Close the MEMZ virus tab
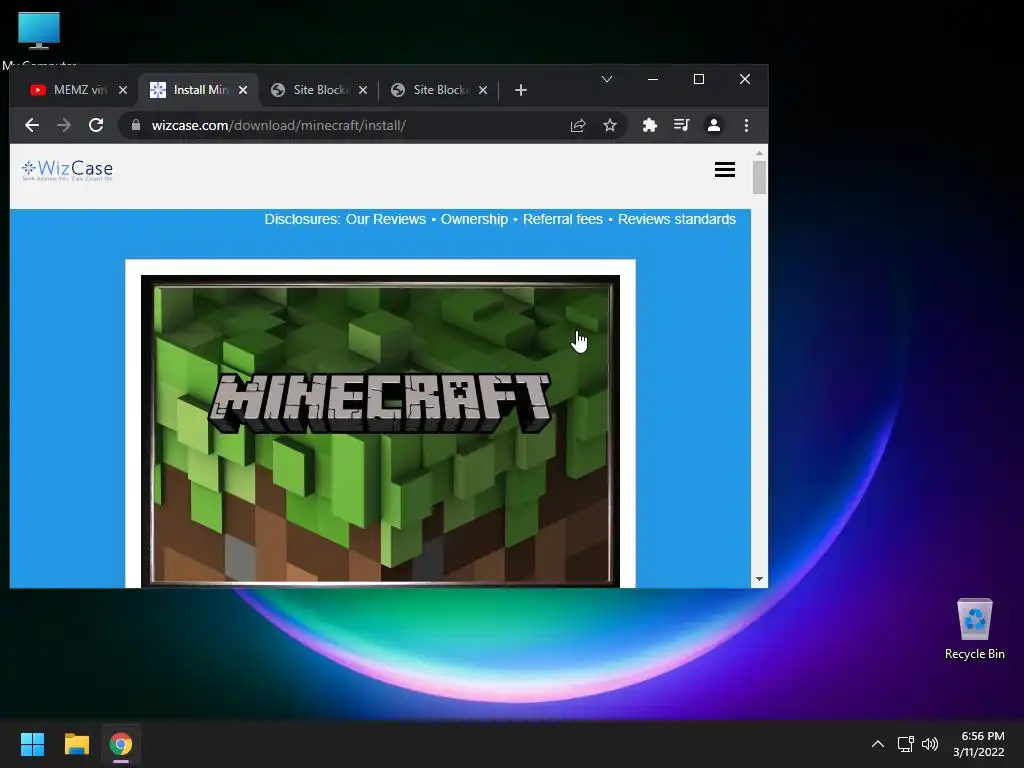The height and width of the screenshot is (768, 1024). tap(123, 90)
